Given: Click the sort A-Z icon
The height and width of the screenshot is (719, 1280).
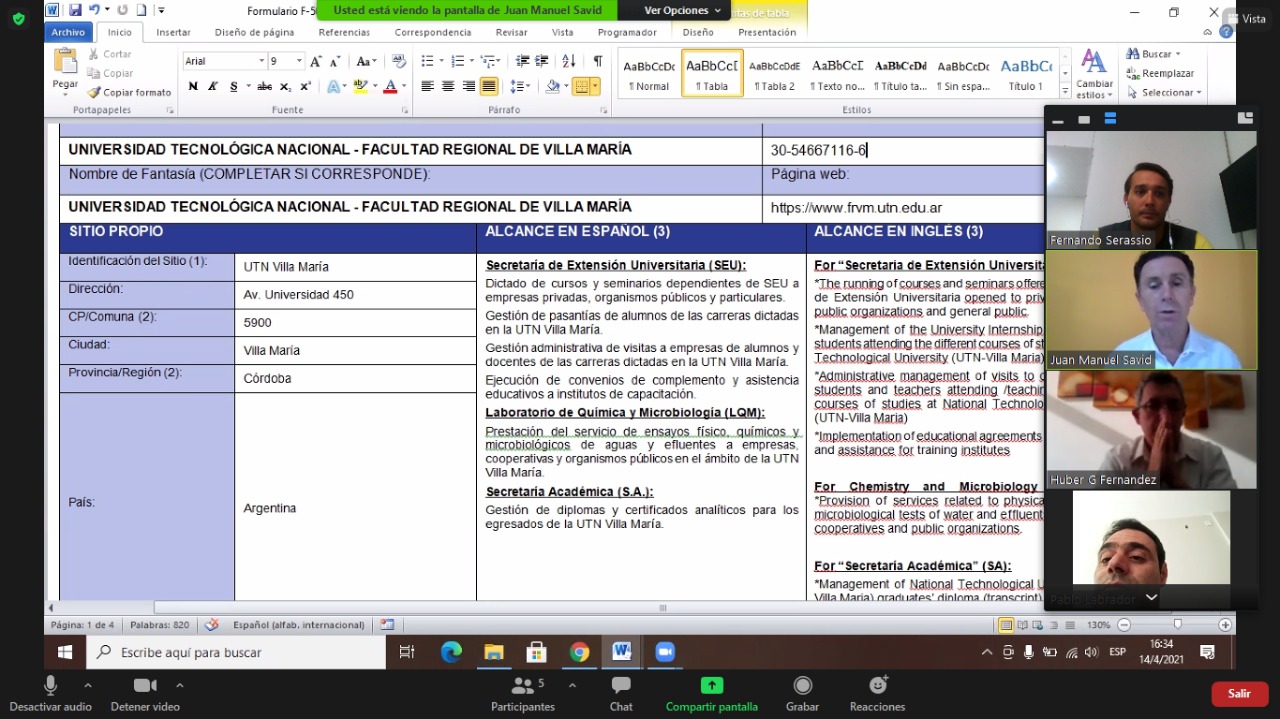Looking at the screenshot, I should 570,61.
